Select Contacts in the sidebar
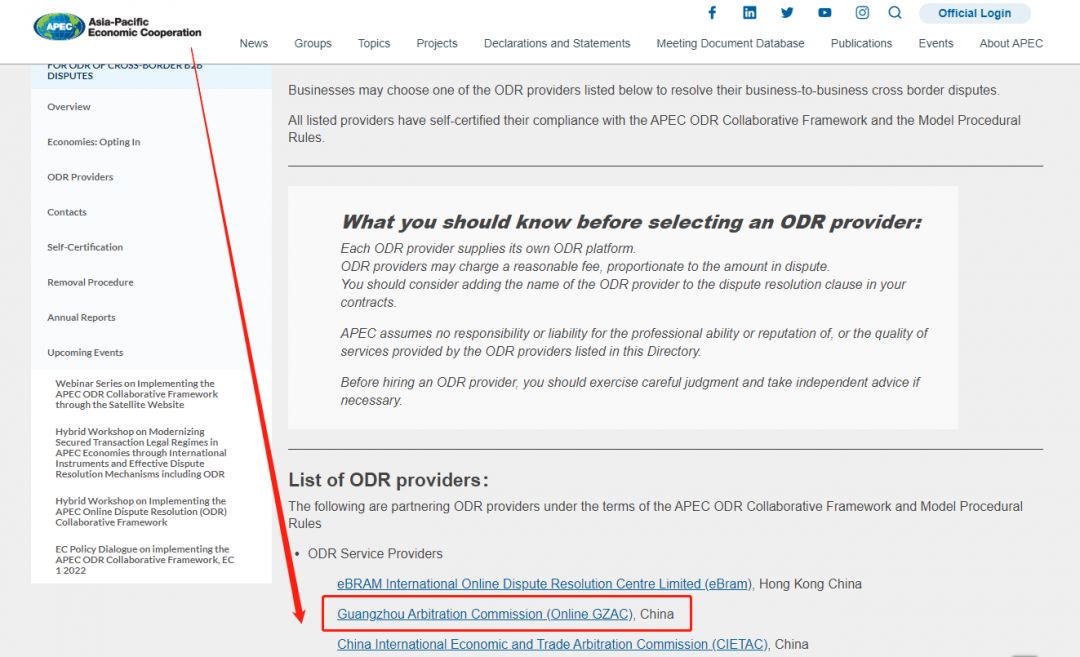The image size is (1080, 657). [67, 212]
